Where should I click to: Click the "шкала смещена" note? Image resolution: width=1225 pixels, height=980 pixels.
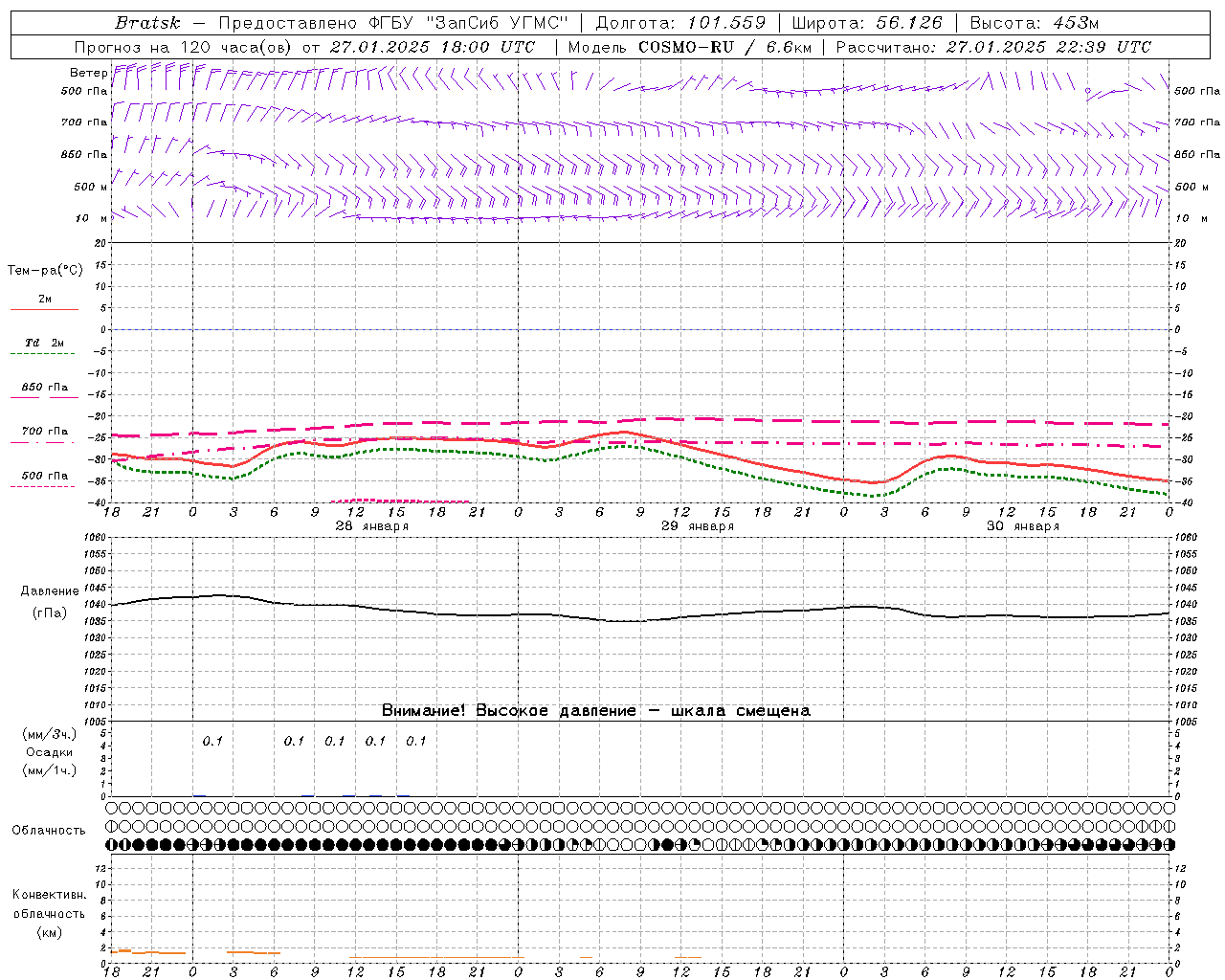pos(741,710)
